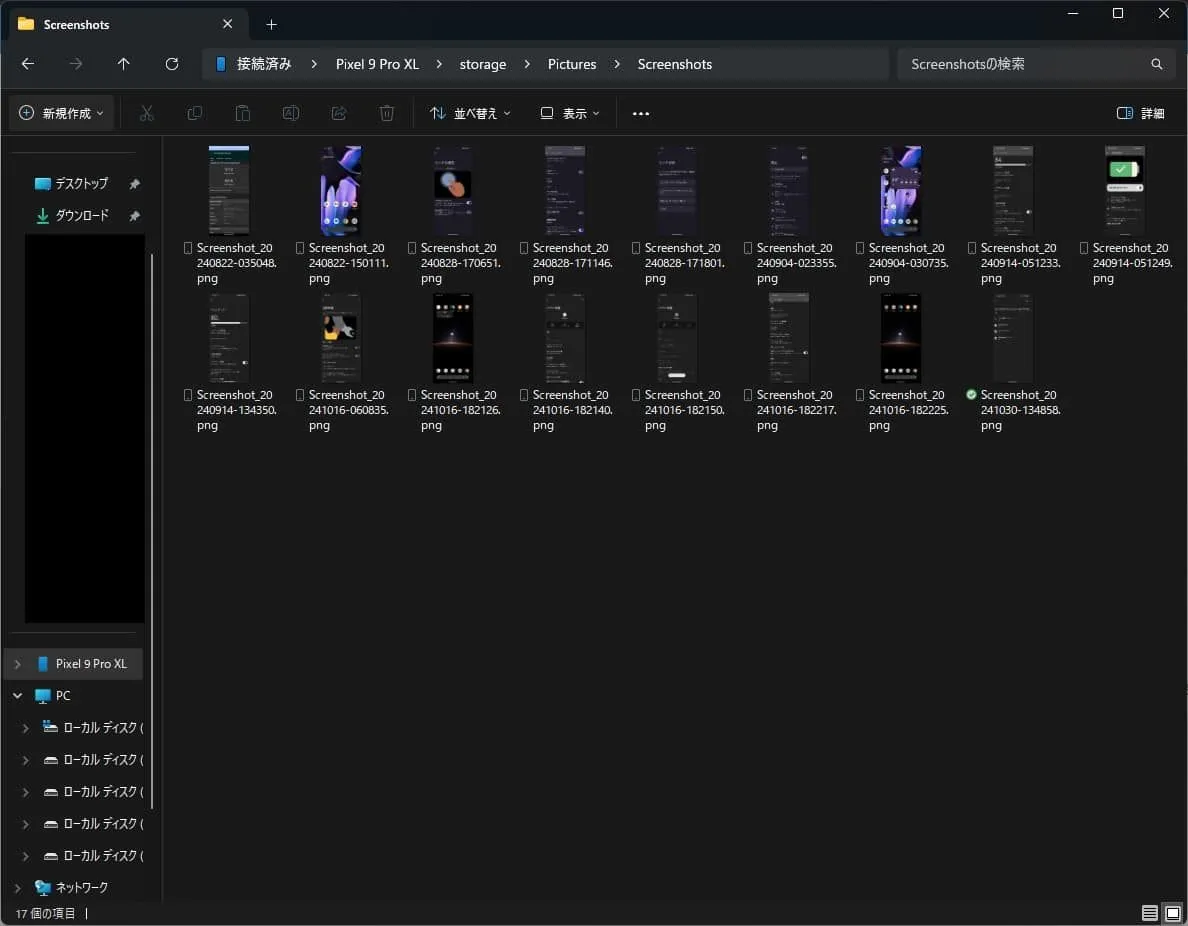Screen dimensions: 1188x926
Task: Collapse the PC tree node
Action: [17, 695]
